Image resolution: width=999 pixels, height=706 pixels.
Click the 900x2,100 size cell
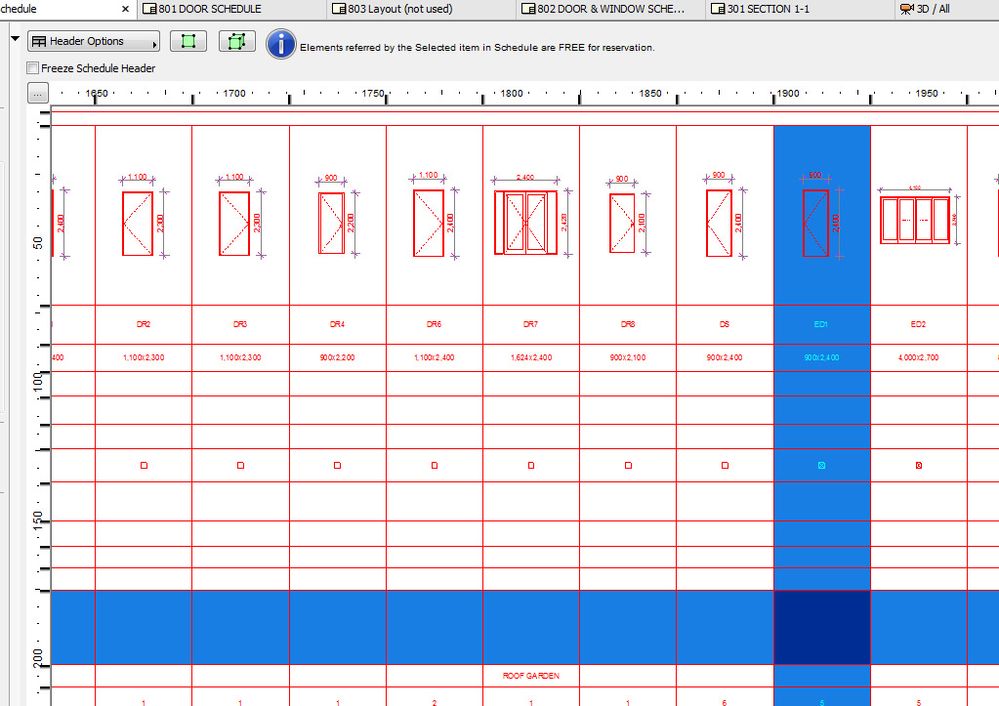pos(628,358)
